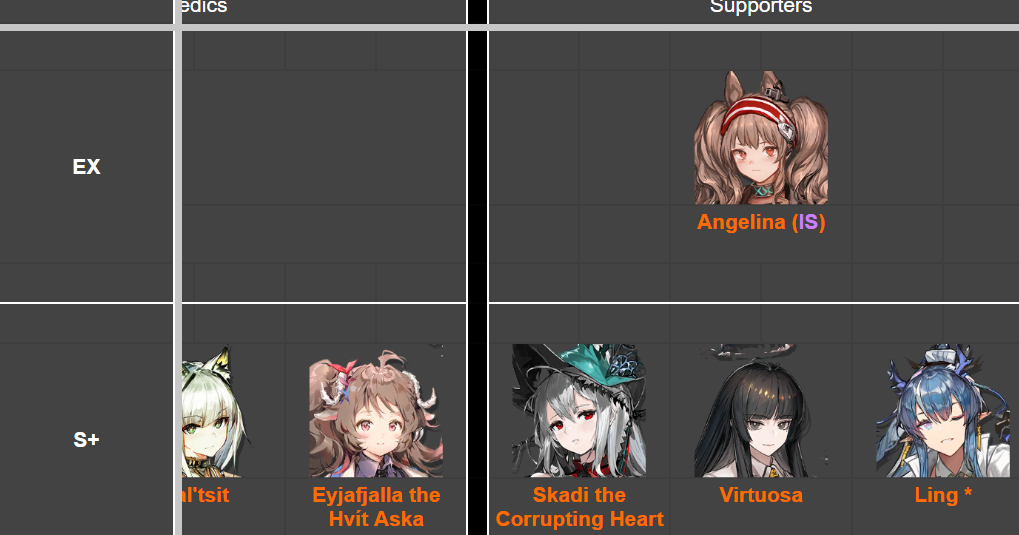Open the Angelina name link
This screenshot has height=535, width=1019.
tap(741, 222)
